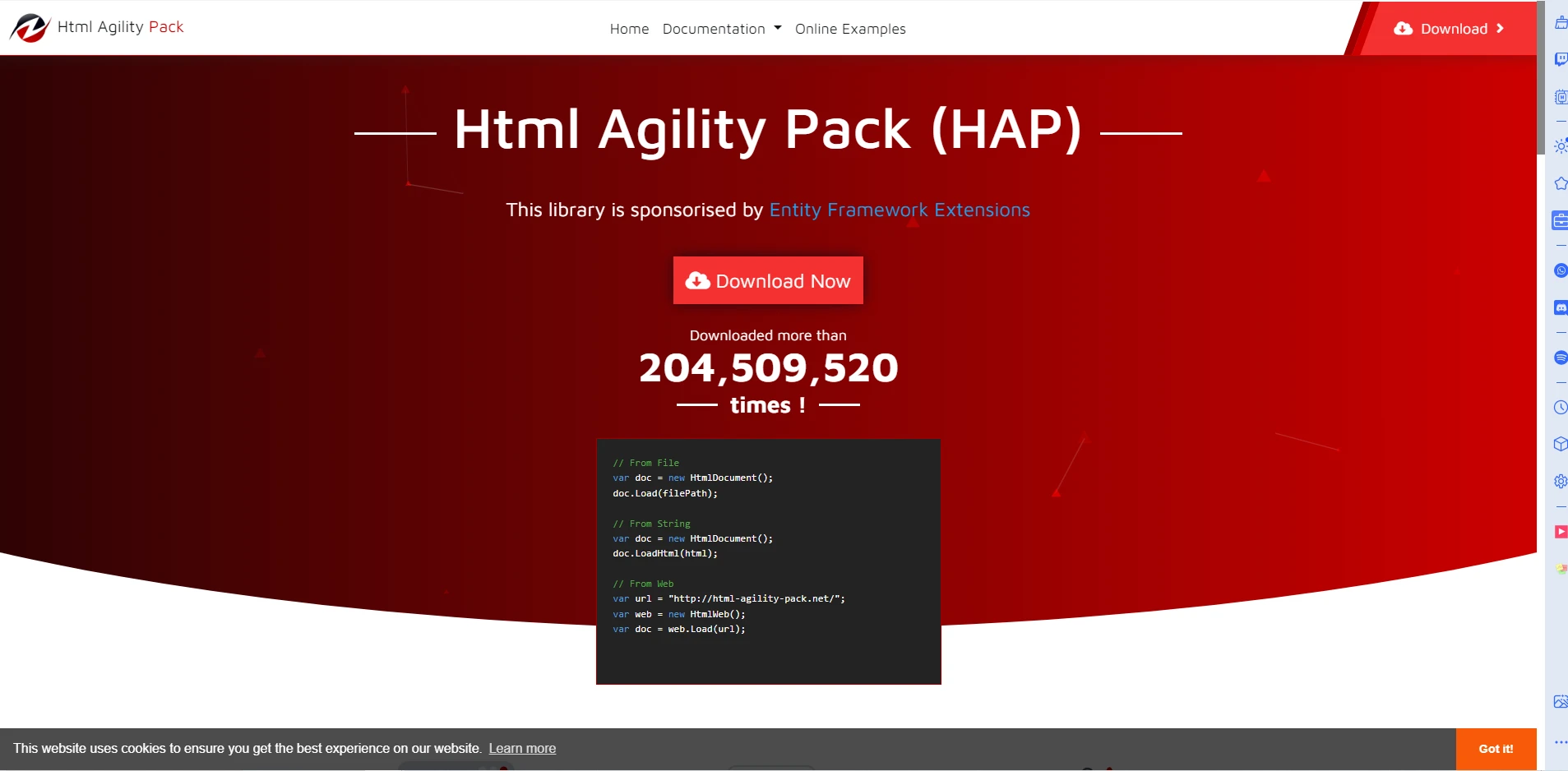Expand the Documentation dropdown menu

(721, 29)
